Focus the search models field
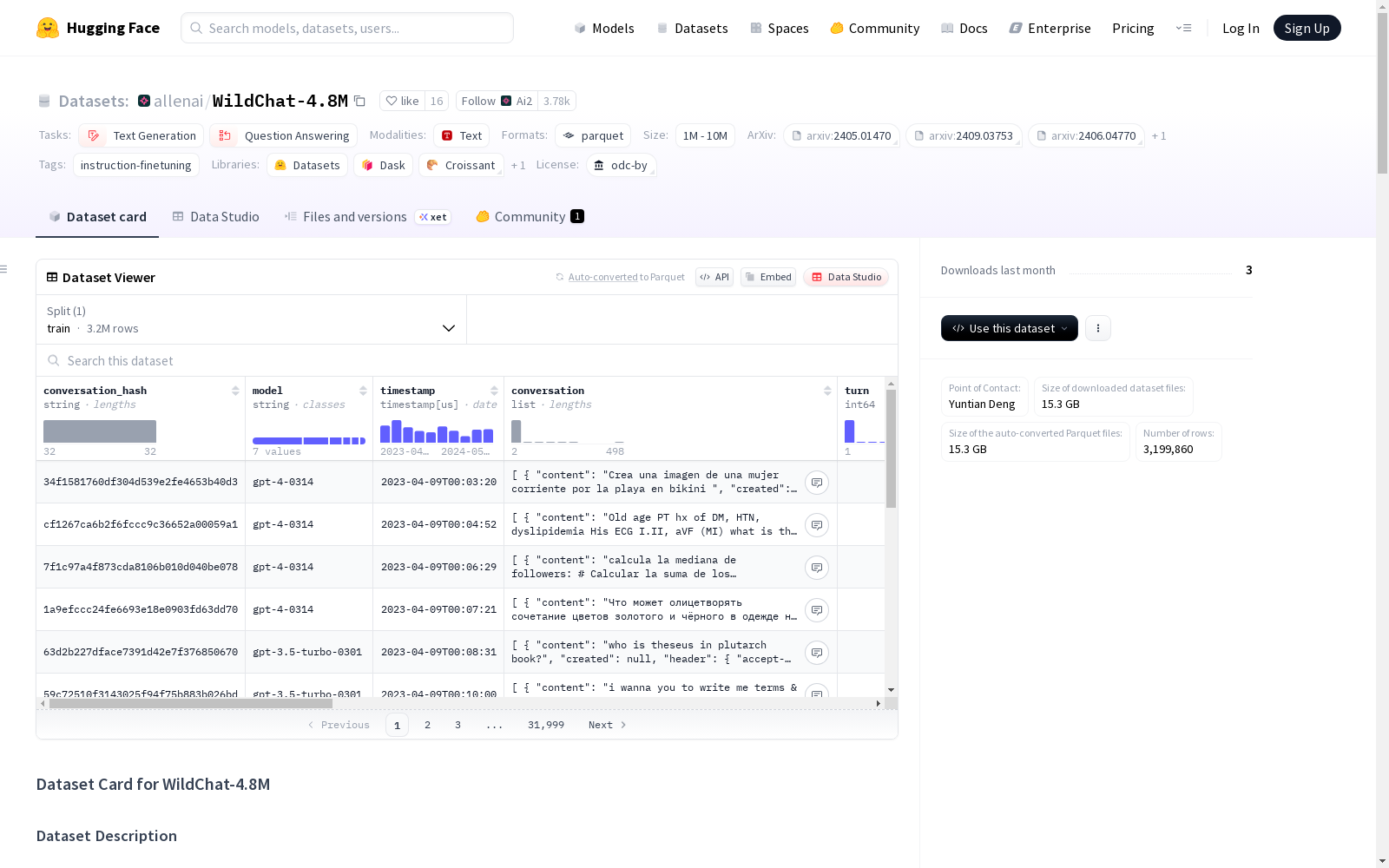 point(347,28)
